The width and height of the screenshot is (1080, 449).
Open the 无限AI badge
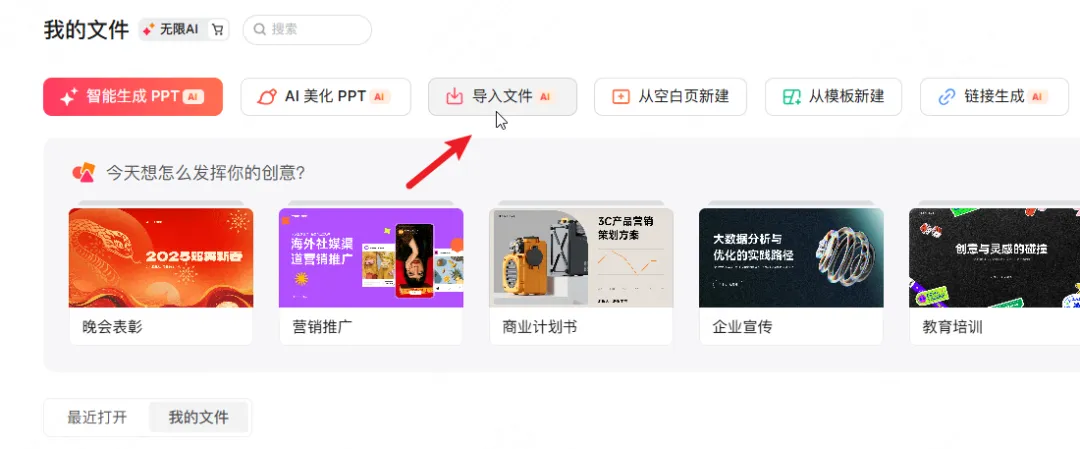(184, 30)
